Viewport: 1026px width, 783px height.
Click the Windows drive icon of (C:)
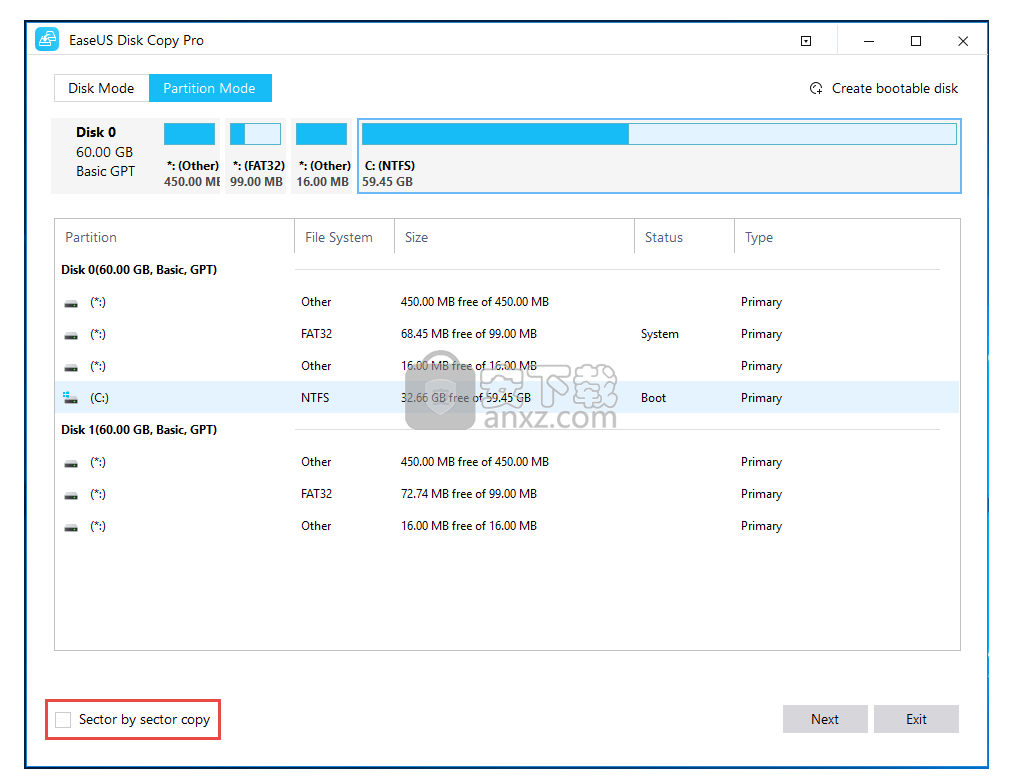coord(71,398)
